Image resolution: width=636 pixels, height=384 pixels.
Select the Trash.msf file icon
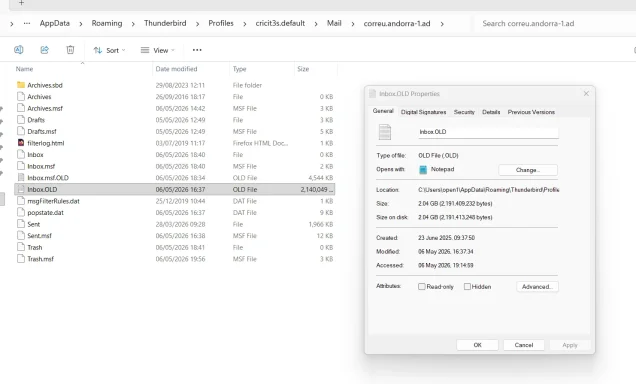21,258
